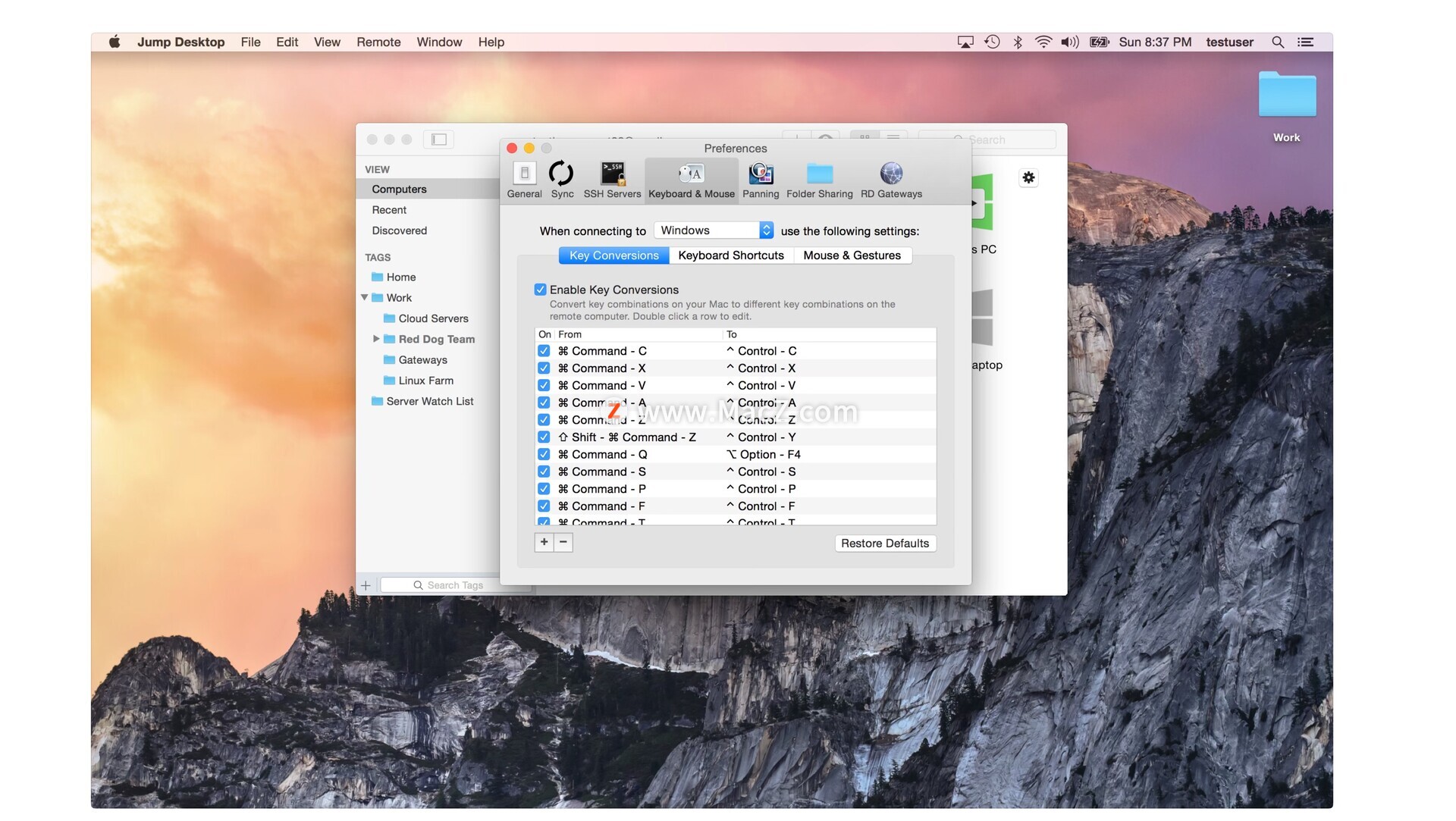Uncheck the Shift - Command - Z conversion

[544, 437]
